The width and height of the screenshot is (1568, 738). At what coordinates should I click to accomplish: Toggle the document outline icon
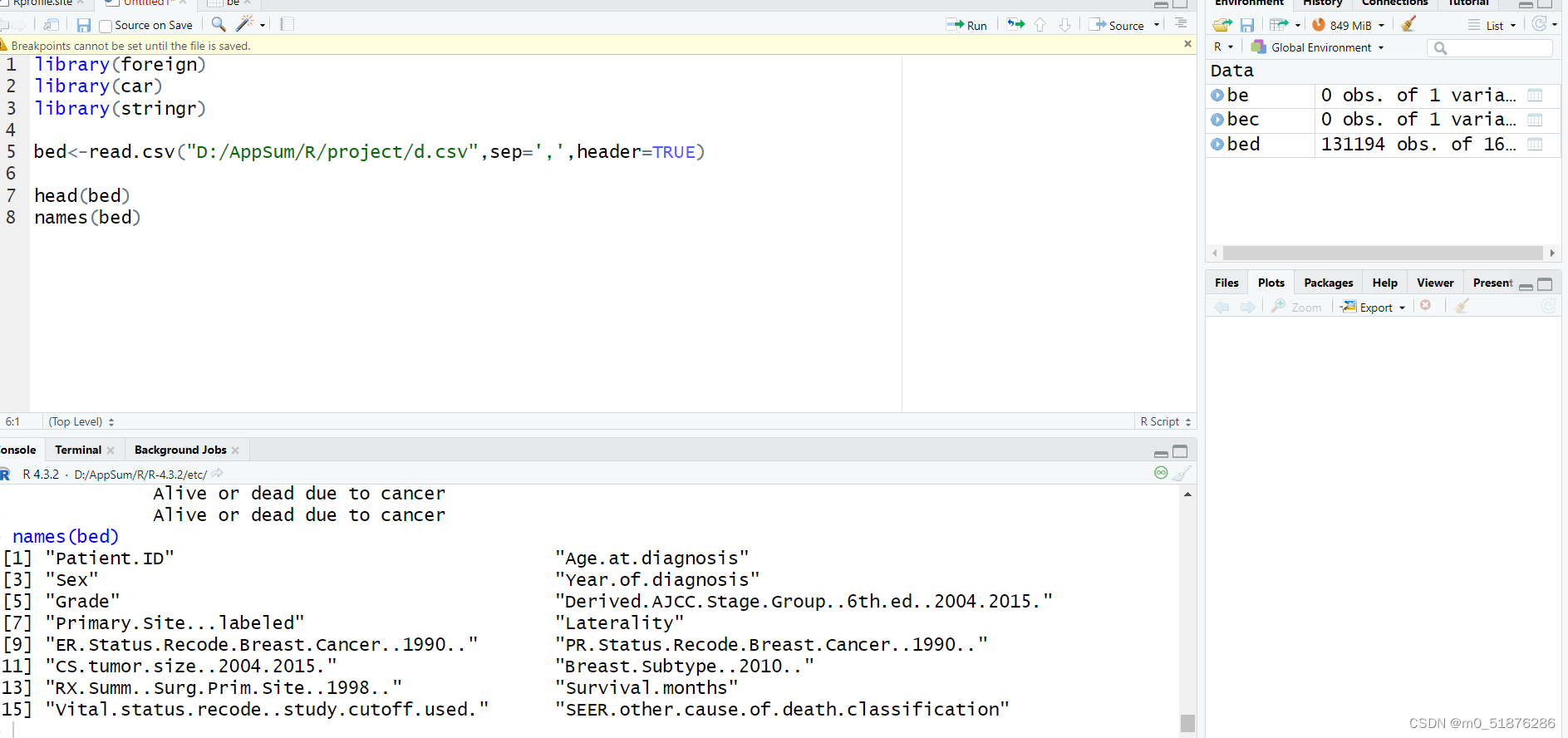[x=1181, y=23]
